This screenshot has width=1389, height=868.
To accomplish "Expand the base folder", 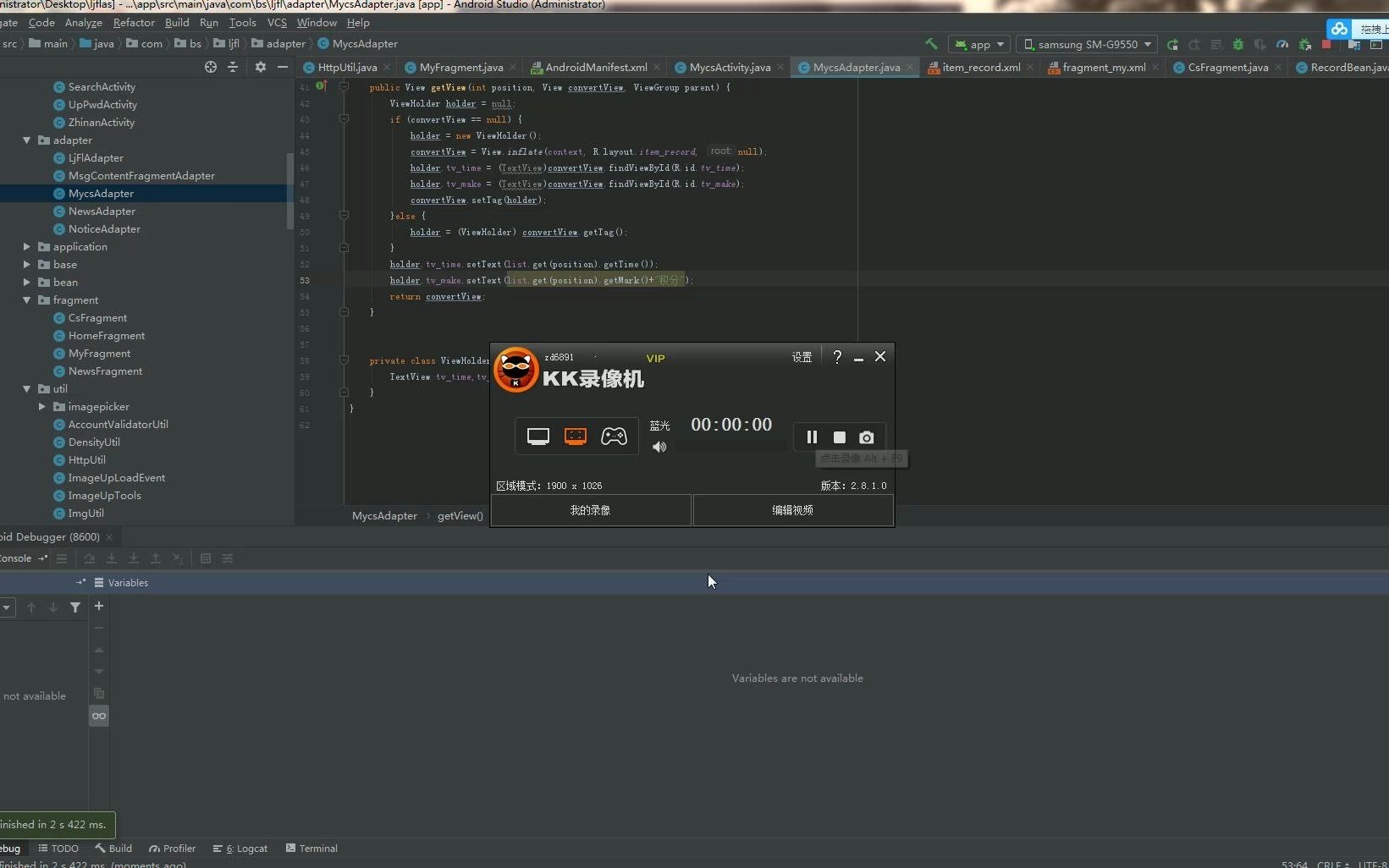I will point(27,265).
